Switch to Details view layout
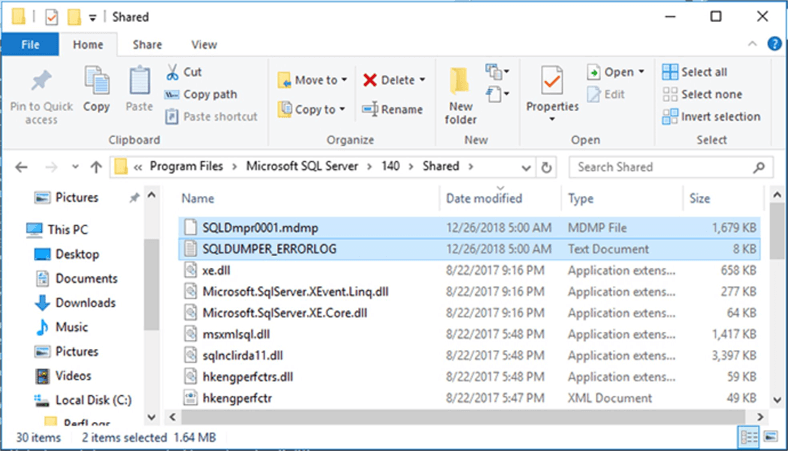This screenshot has height=451, width=788. [748, 437]
